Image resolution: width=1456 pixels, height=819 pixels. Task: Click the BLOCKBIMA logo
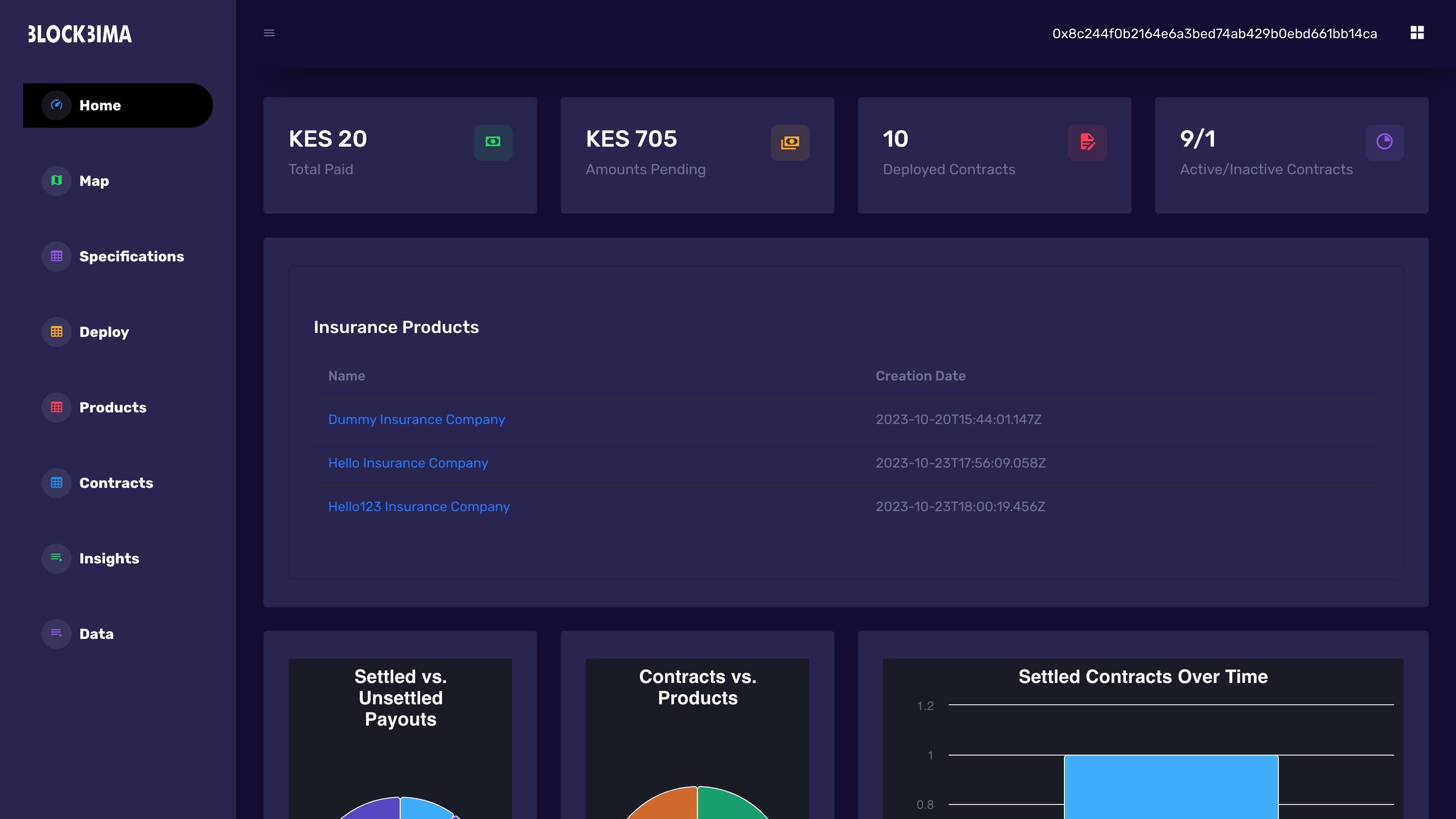[80, 34]
